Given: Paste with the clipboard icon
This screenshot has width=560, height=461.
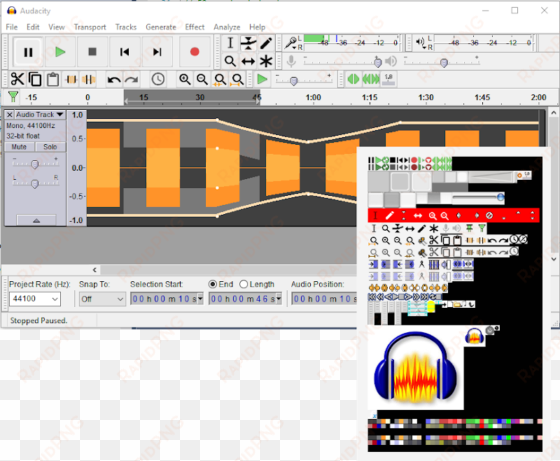Looking at the screenshot, I should [53, 79].
